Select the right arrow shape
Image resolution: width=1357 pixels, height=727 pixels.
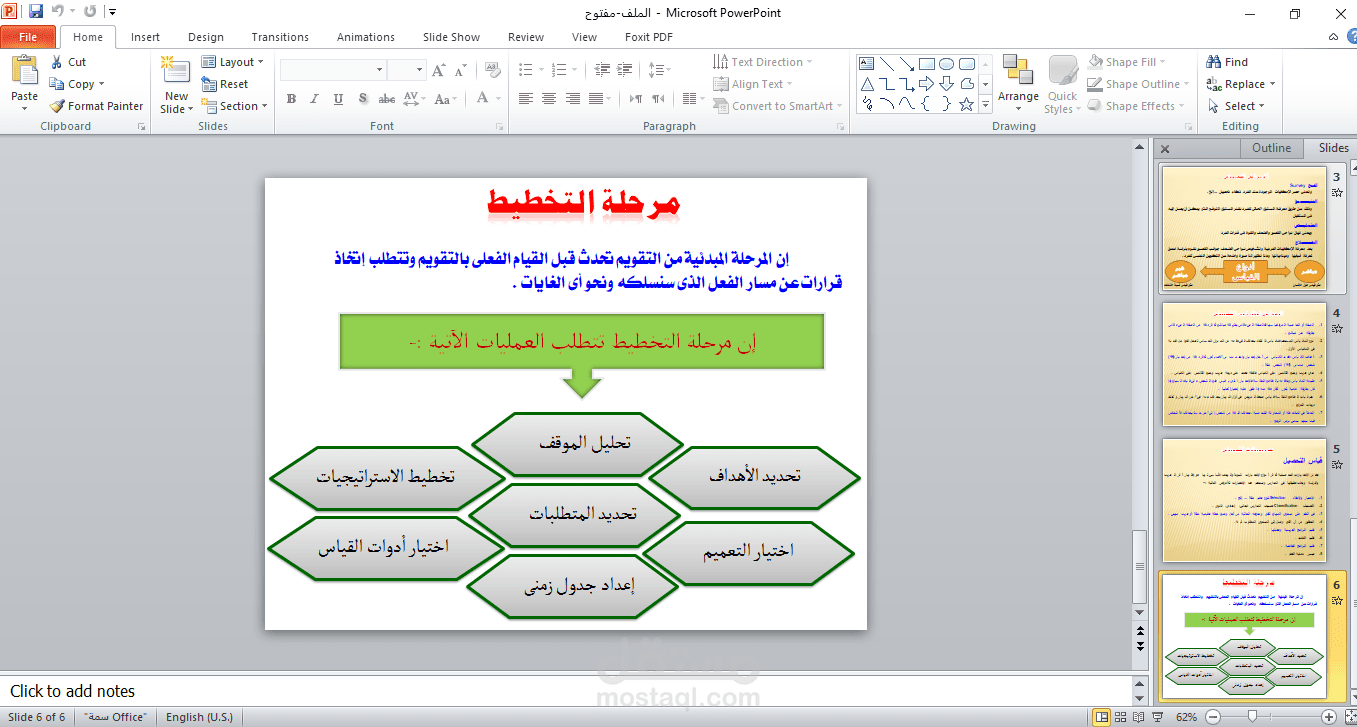927,83
